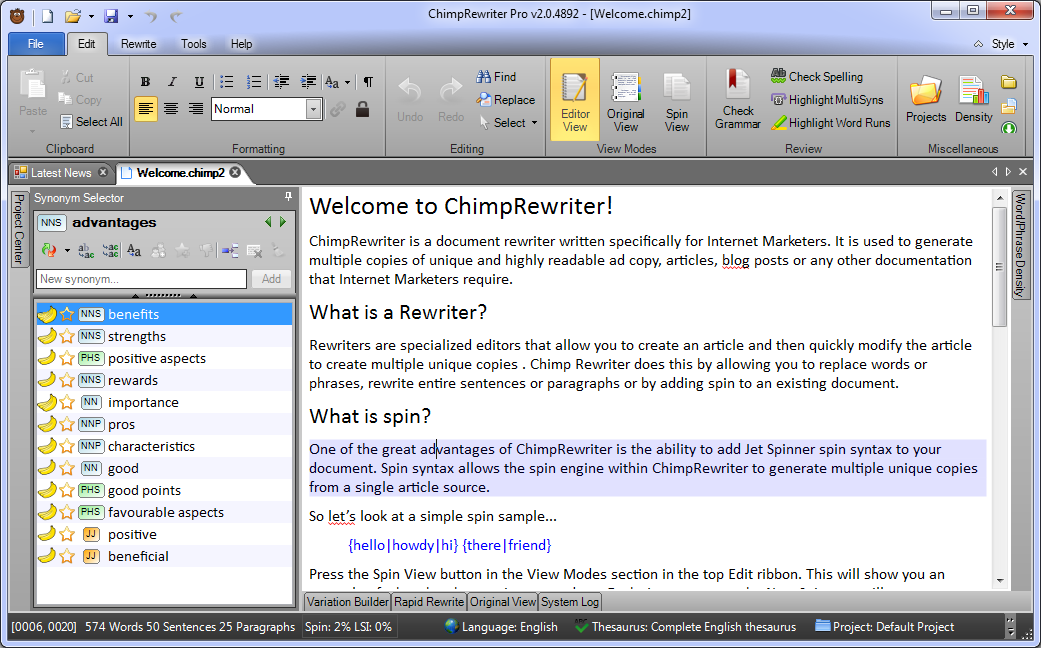Open the Density tool

click(973, 101)
